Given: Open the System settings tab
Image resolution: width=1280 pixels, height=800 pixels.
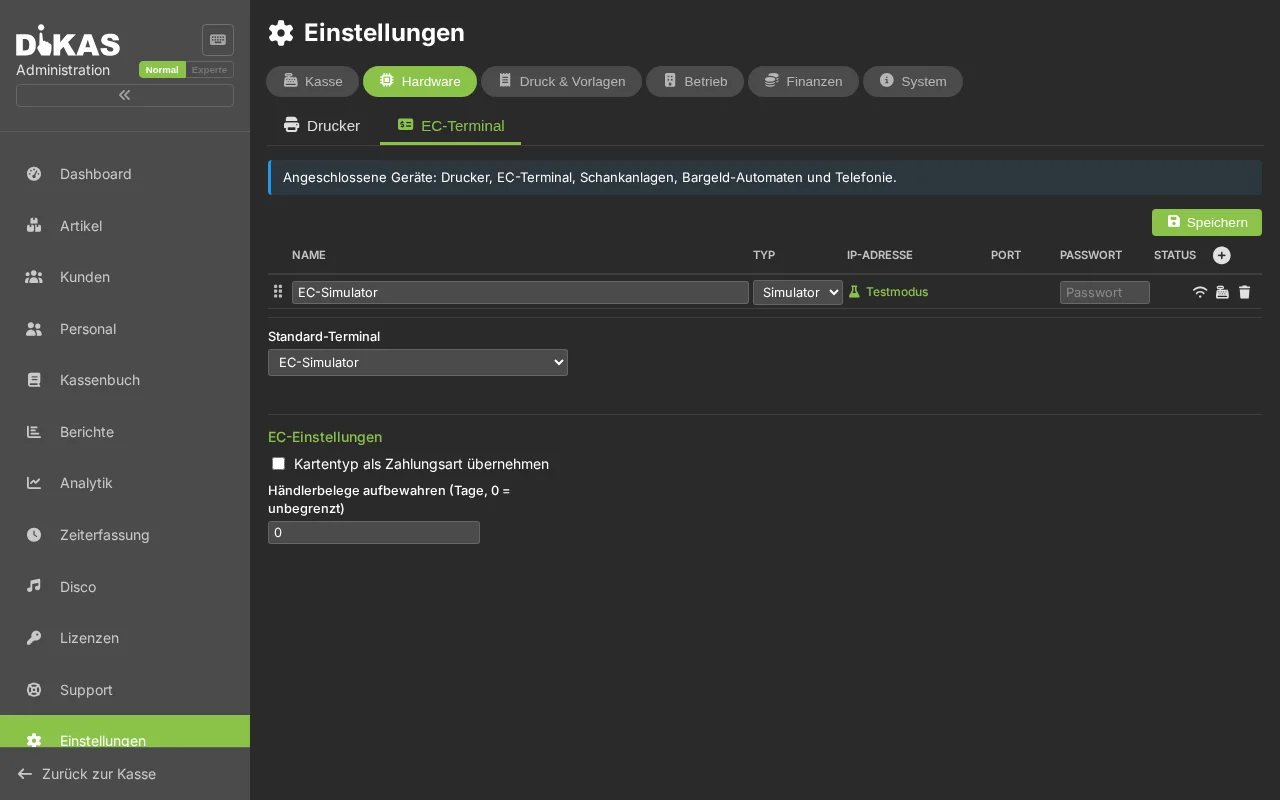Looking at the screenshot, I should coord(913,81).
